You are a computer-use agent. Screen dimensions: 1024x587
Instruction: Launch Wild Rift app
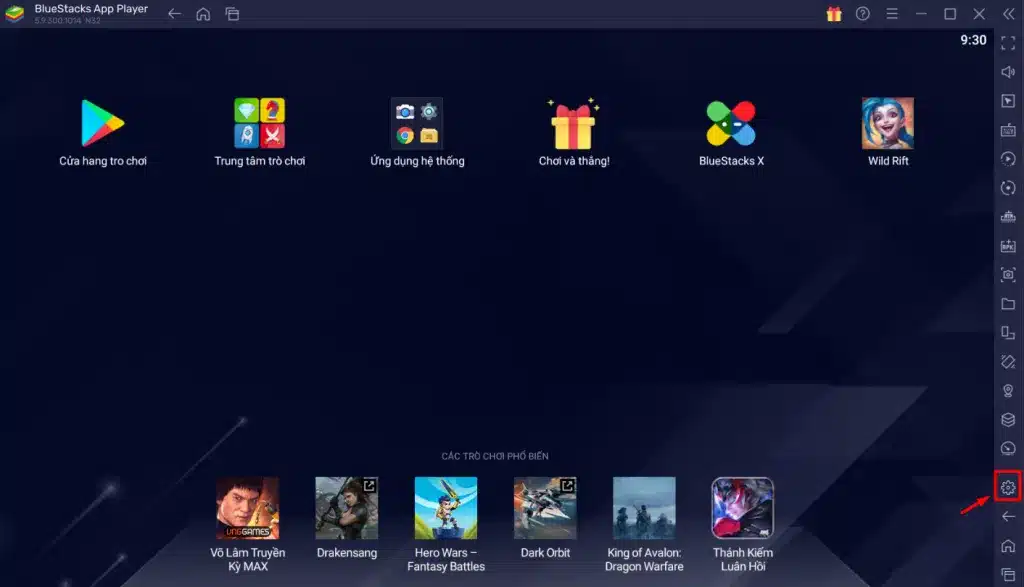pos(888,124)
